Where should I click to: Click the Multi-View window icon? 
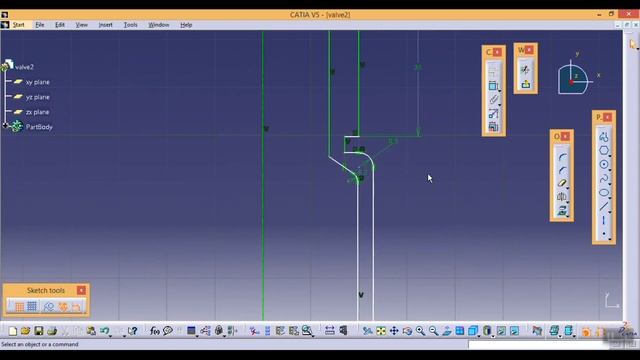pos(460,331)
